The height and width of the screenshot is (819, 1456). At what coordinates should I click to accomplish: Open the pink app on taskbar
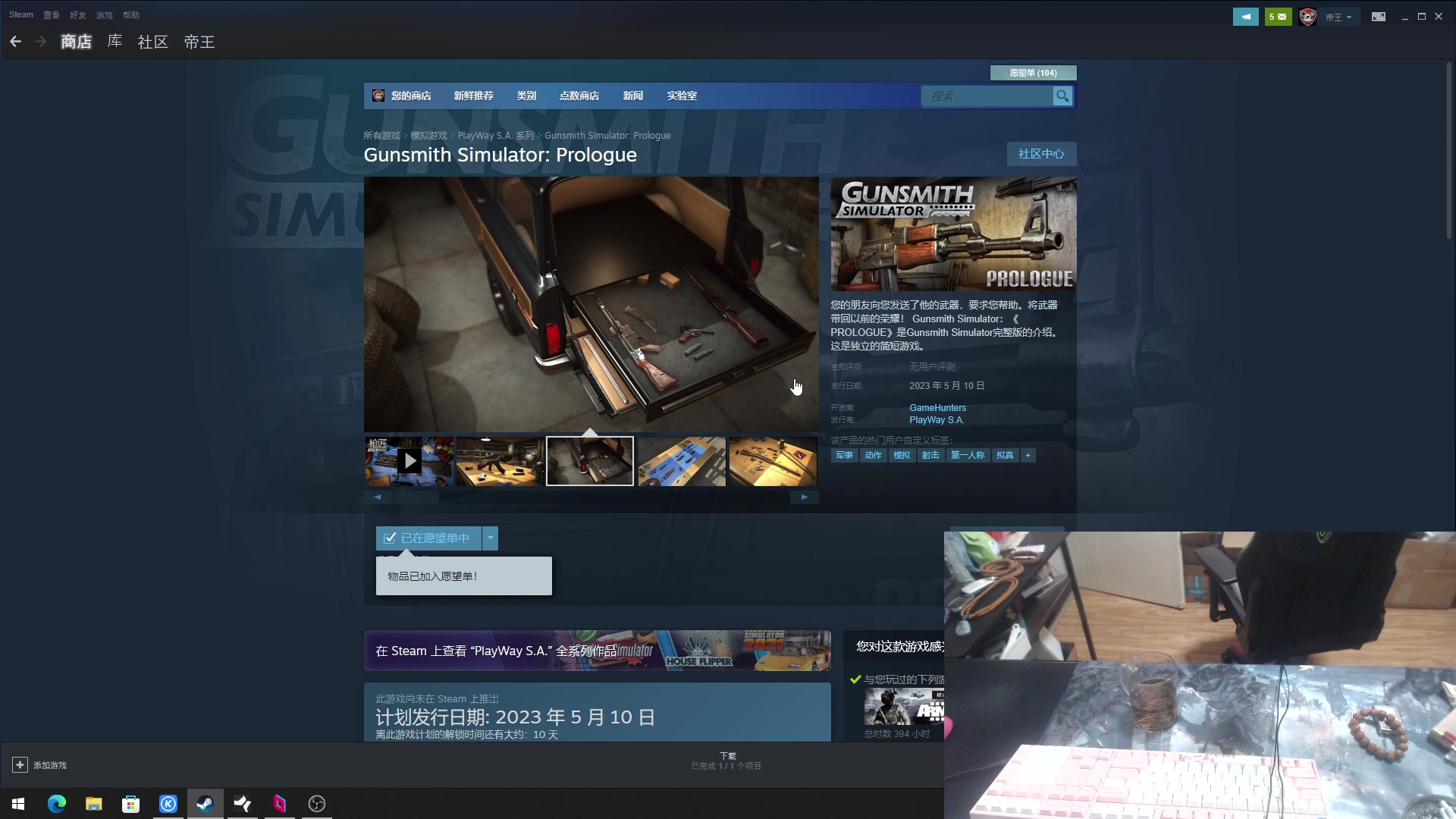pos(279,804)
